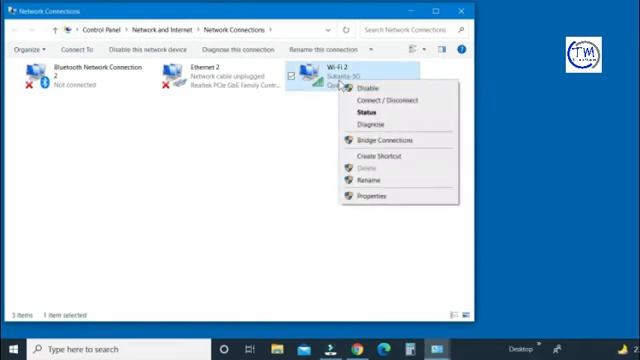Choose Bridge Connections in context menu
Image resolution: width=640 pixels, height=360 pixels.
[x=400, y=140]
